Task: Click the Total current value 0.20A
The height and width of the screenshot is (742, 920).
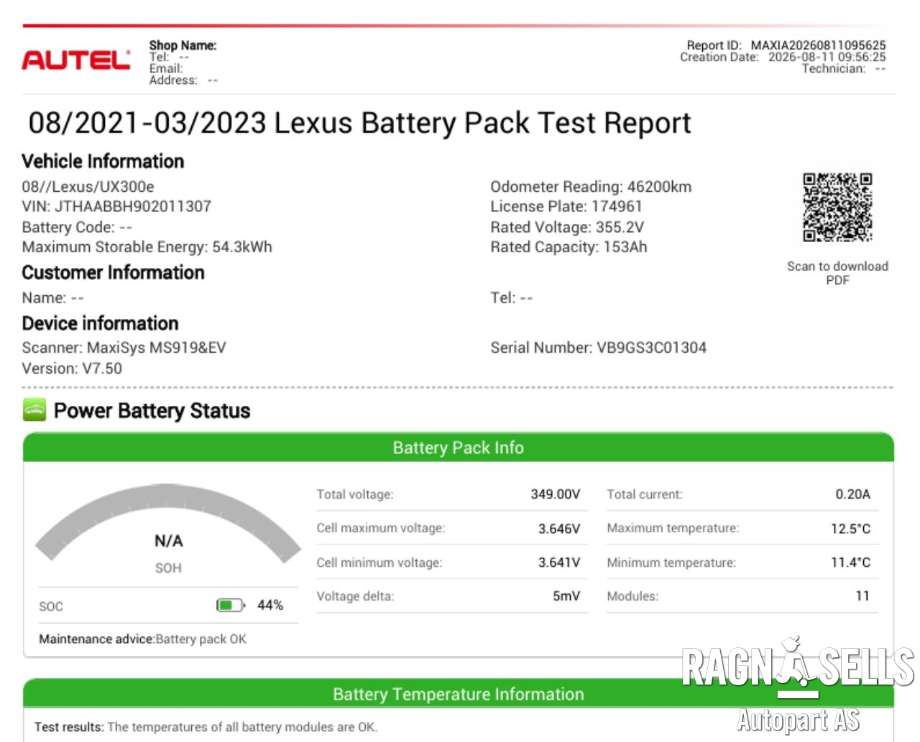Action: (x=853, y=494)
